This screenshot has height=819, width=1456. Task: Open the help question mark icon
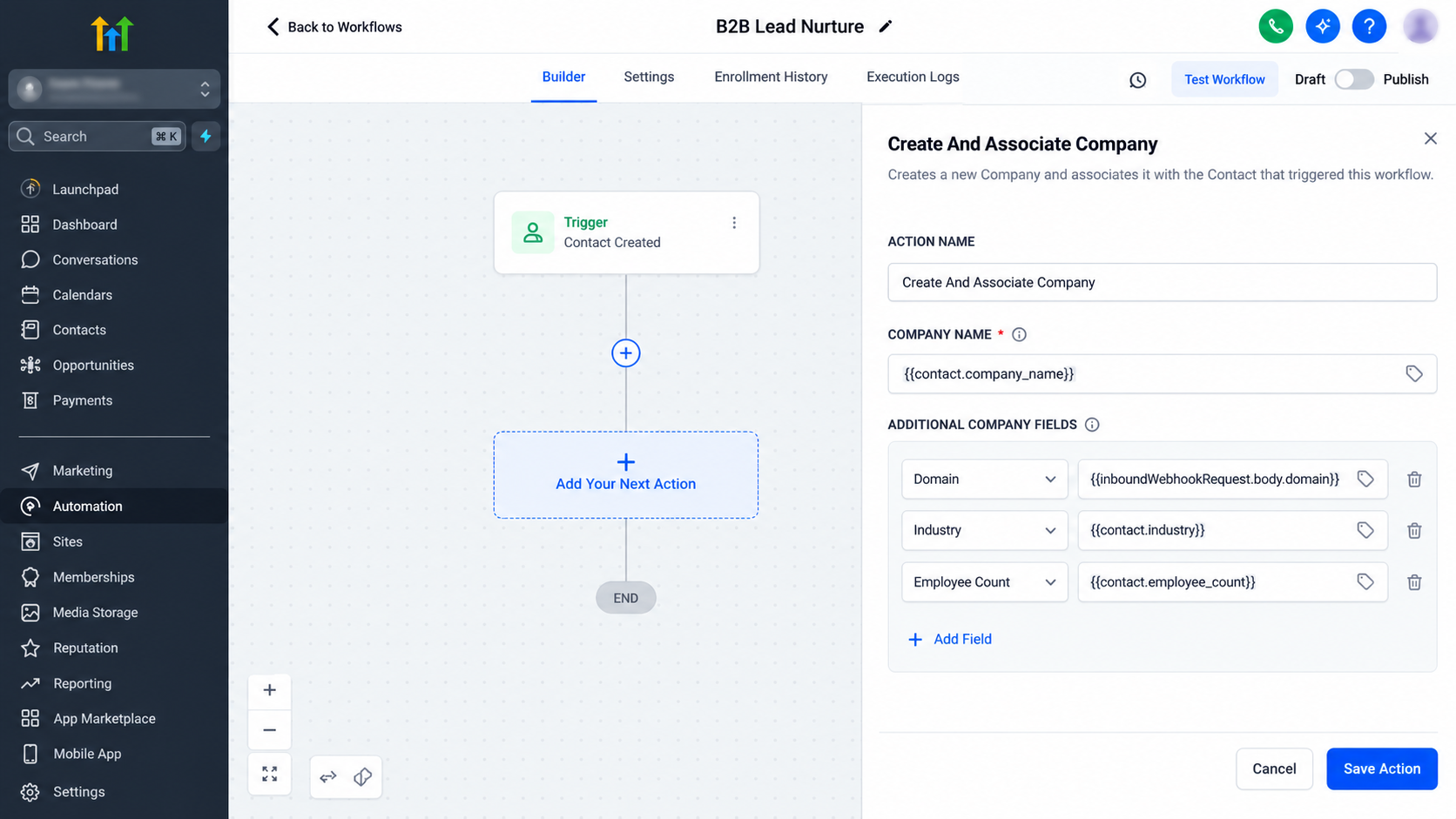pyautogui.click(x=1369, y=26)
